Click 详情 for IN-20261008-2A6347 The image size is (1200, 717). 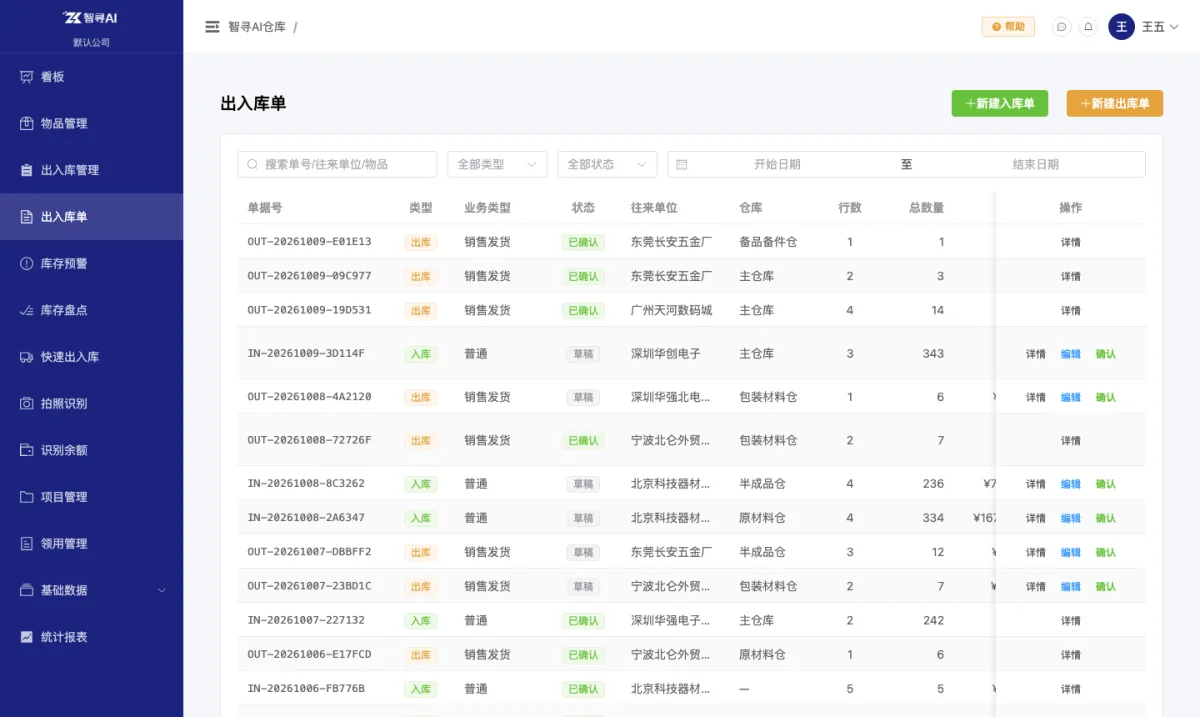point(1036,518)
